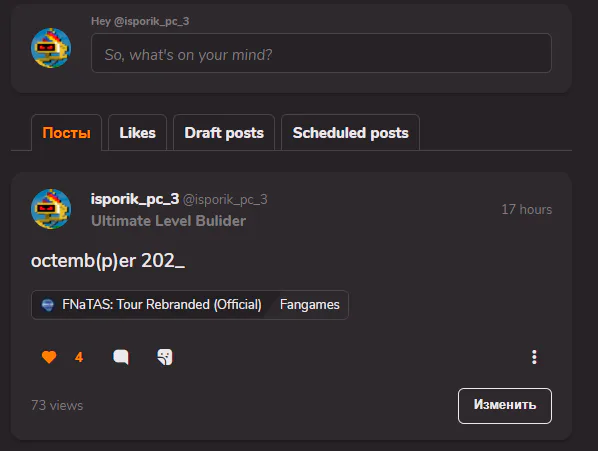
Task: Unlike the post via the orange heart icon
Action: (49, 357)
